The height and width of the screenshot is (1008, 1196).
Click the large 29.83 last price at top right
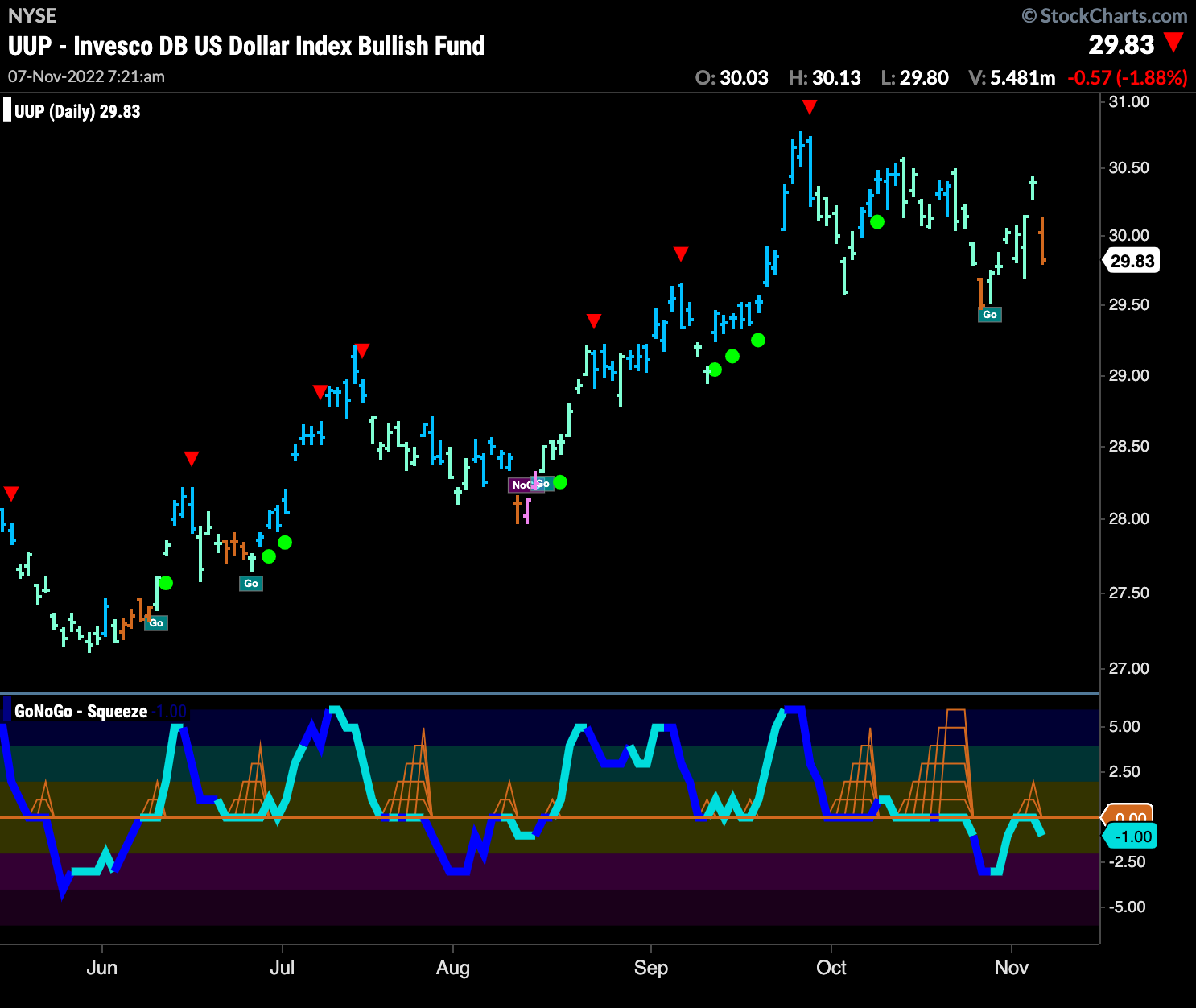(1121, 44)
